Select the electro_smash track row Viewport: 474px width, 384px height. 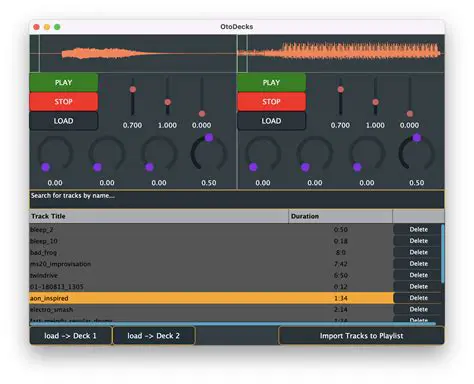[x=211, y=310]
